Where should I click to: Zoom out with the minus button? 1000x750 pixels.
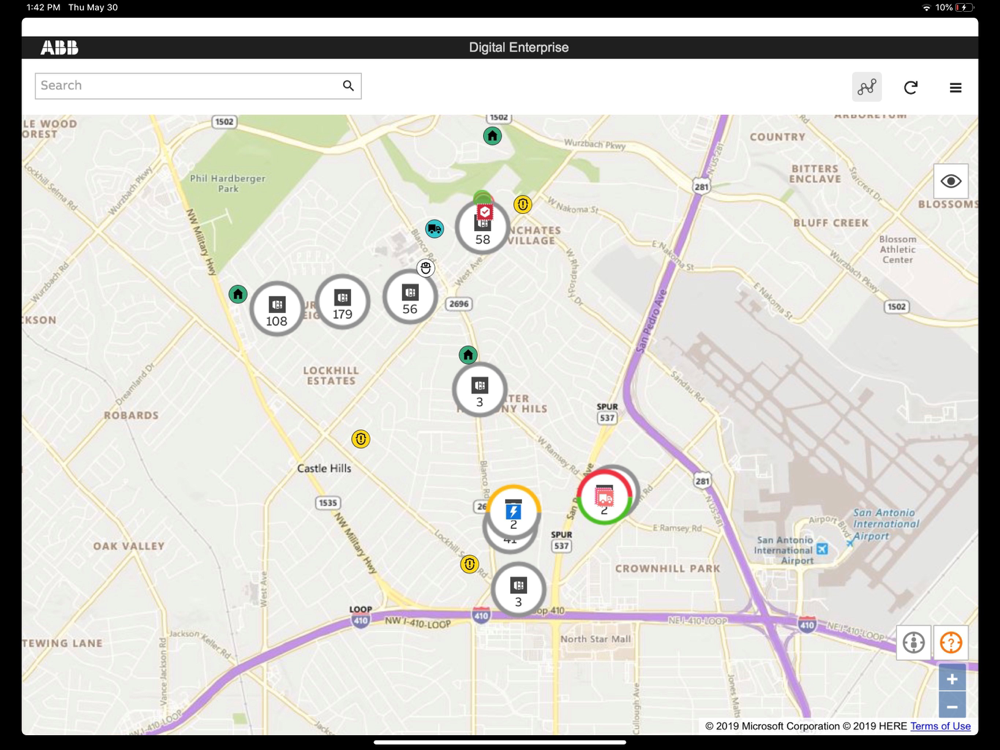[x=952, y=707]
